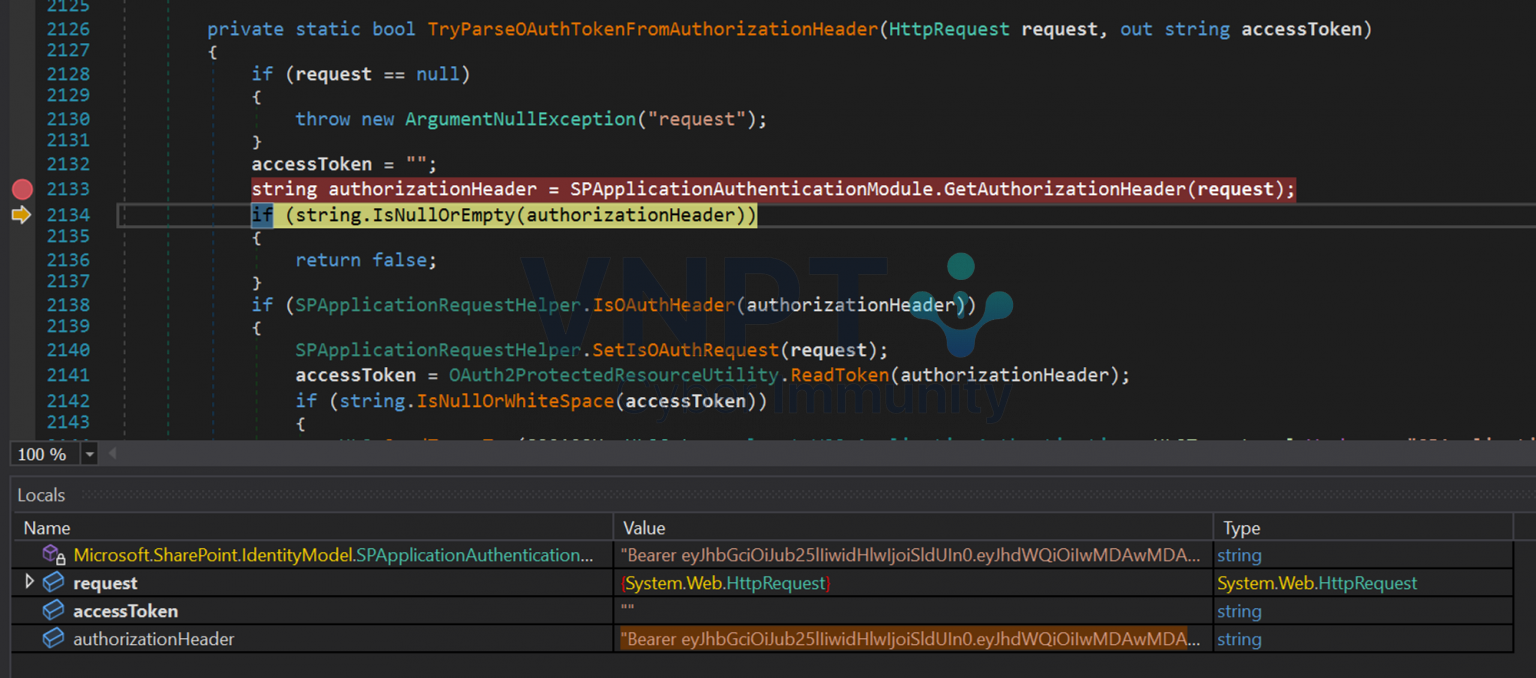Toggle a breakpoint beside line 2136
Screen dimensions: 1536x678
pos(22,259)
